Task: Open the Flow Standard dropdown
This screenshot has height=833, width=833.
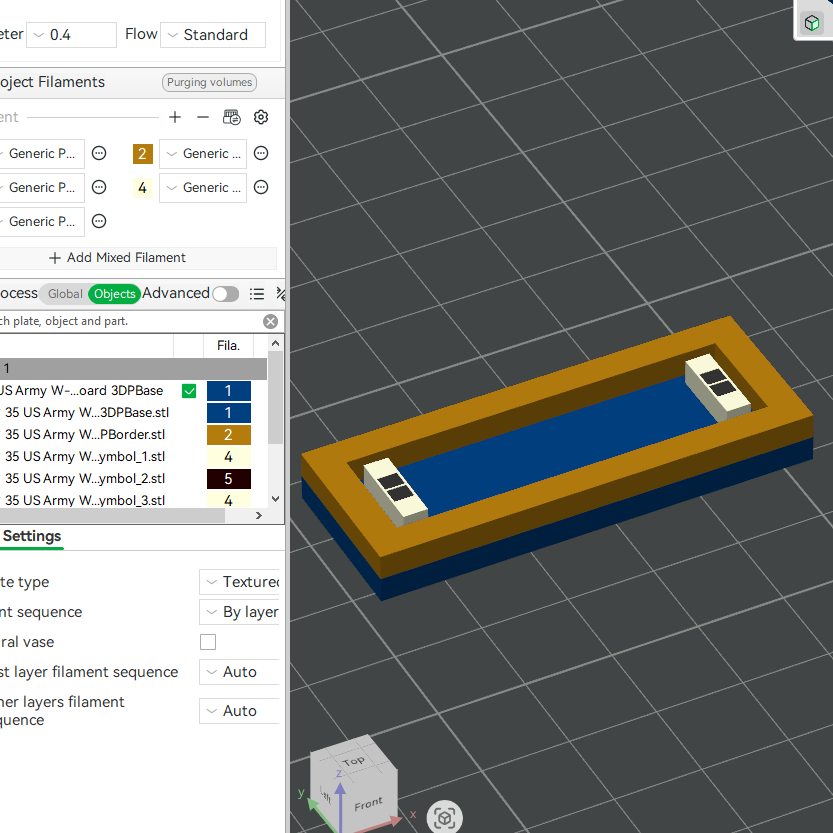Action: [213, 35]
